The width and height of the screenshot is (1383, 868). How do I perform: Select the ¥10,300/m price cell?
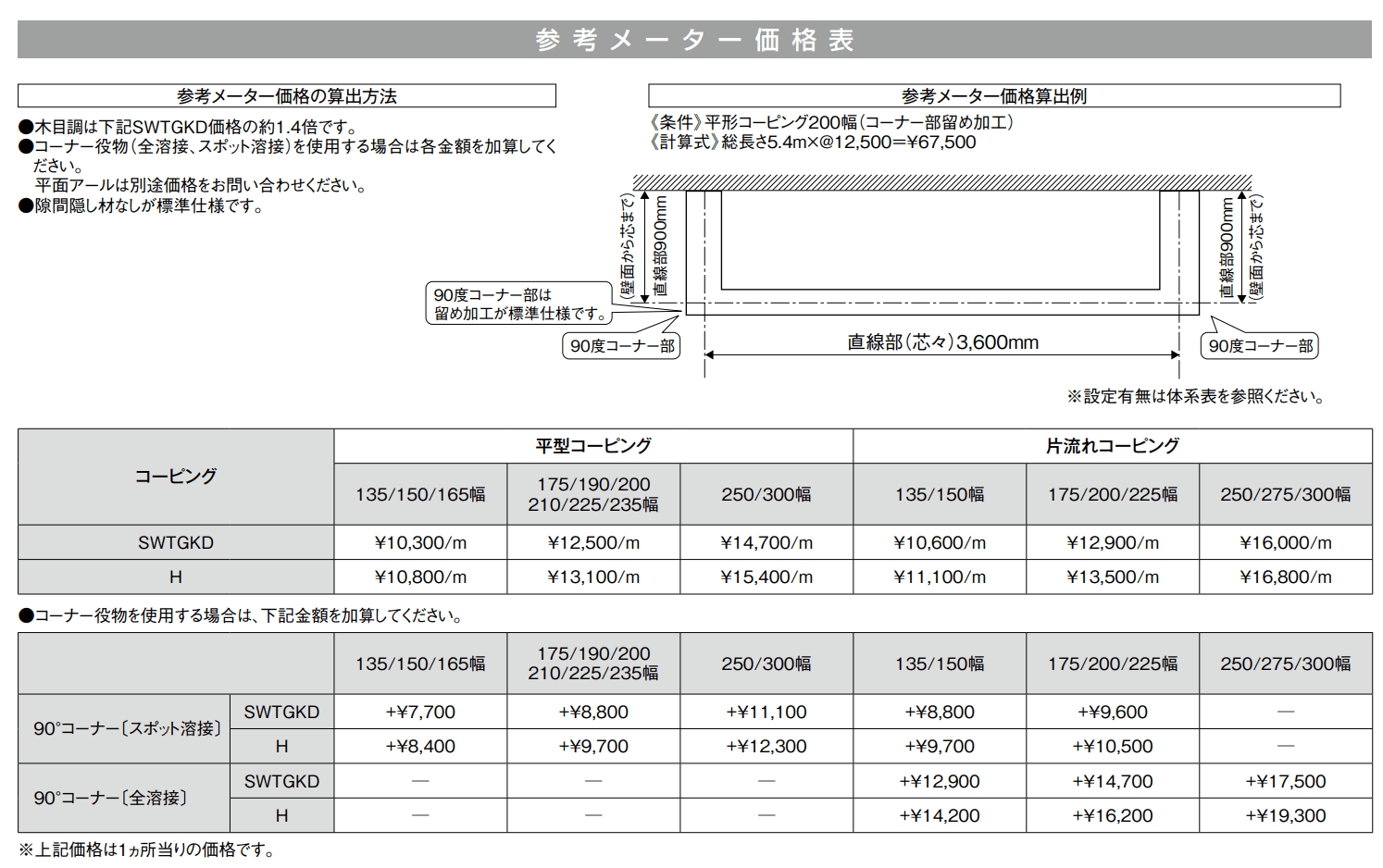[419, 542]
